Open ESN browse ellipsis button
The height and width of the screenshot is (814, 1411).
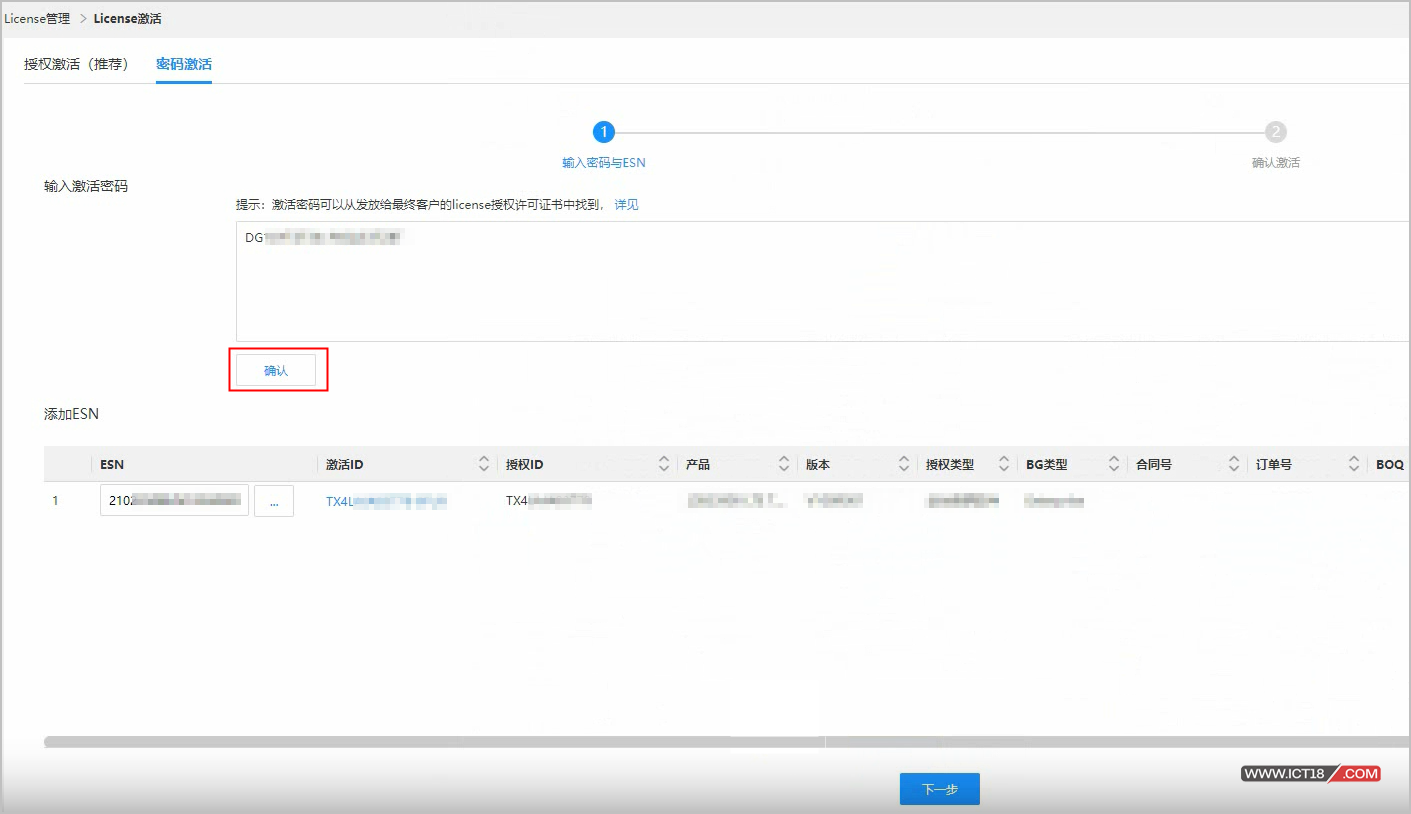click(274, 501)
